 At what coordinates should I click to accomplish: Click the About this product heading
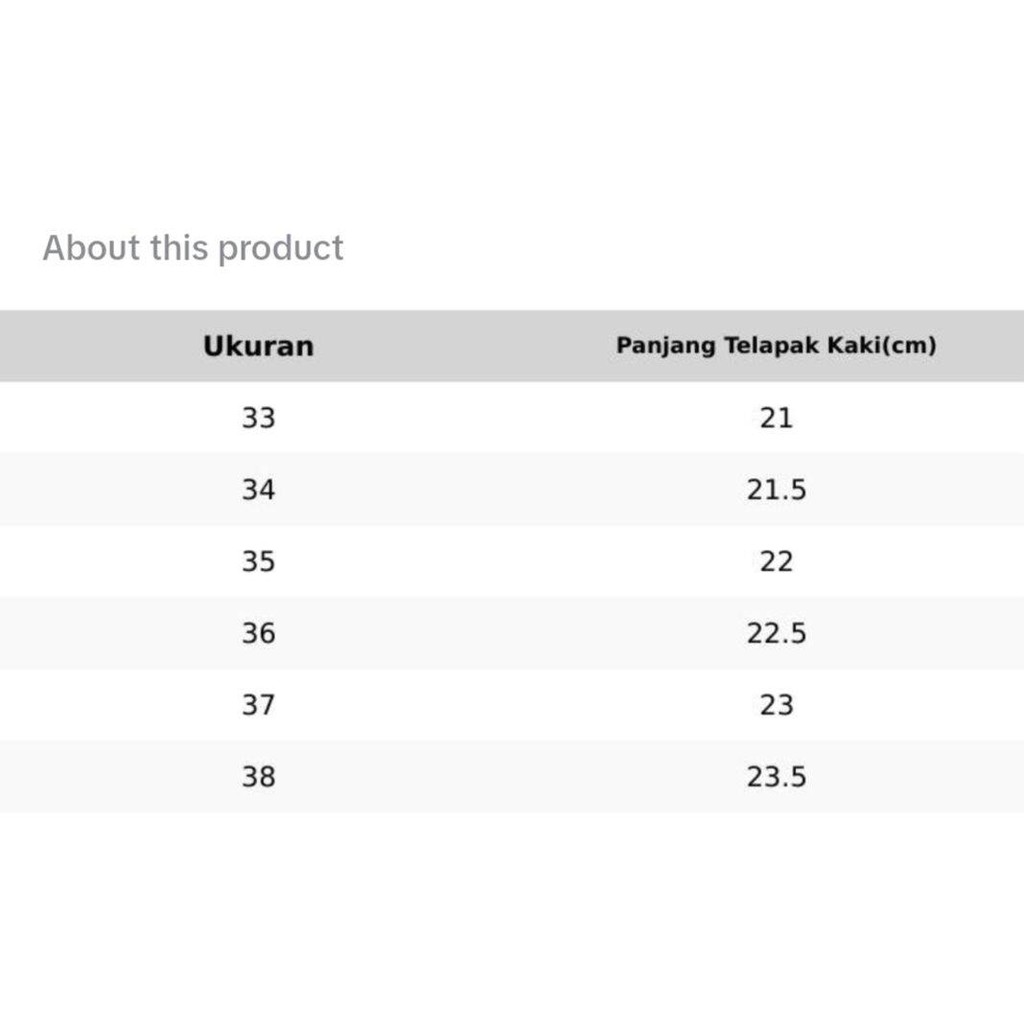tap(193, 248)
